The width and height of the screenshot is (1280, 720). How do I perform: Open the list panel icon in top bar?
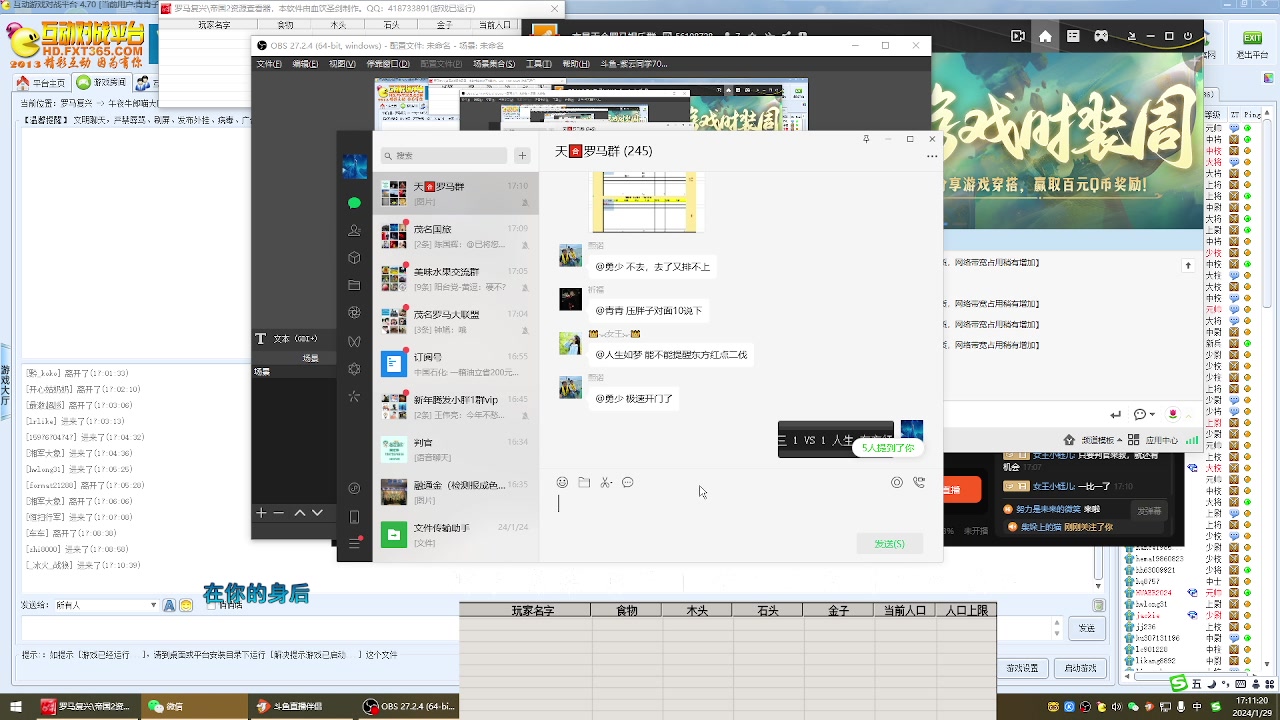[1073, 36]
